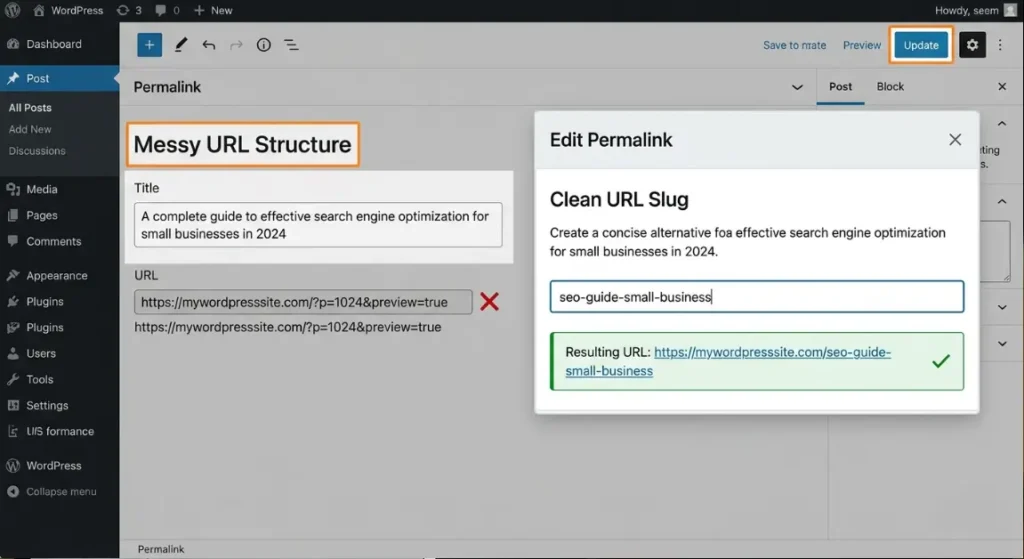Toggle the settings gear panel
1024x559 pixels.
pos(972,45)
